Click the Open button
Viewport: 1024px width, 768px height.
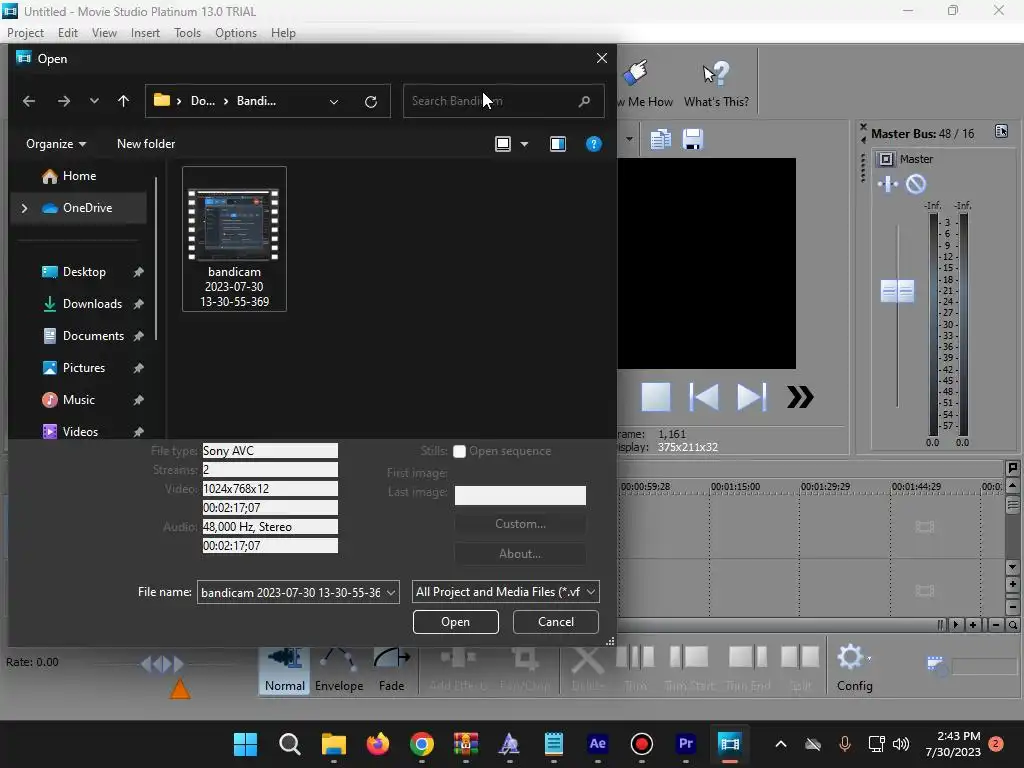(455, 622)
